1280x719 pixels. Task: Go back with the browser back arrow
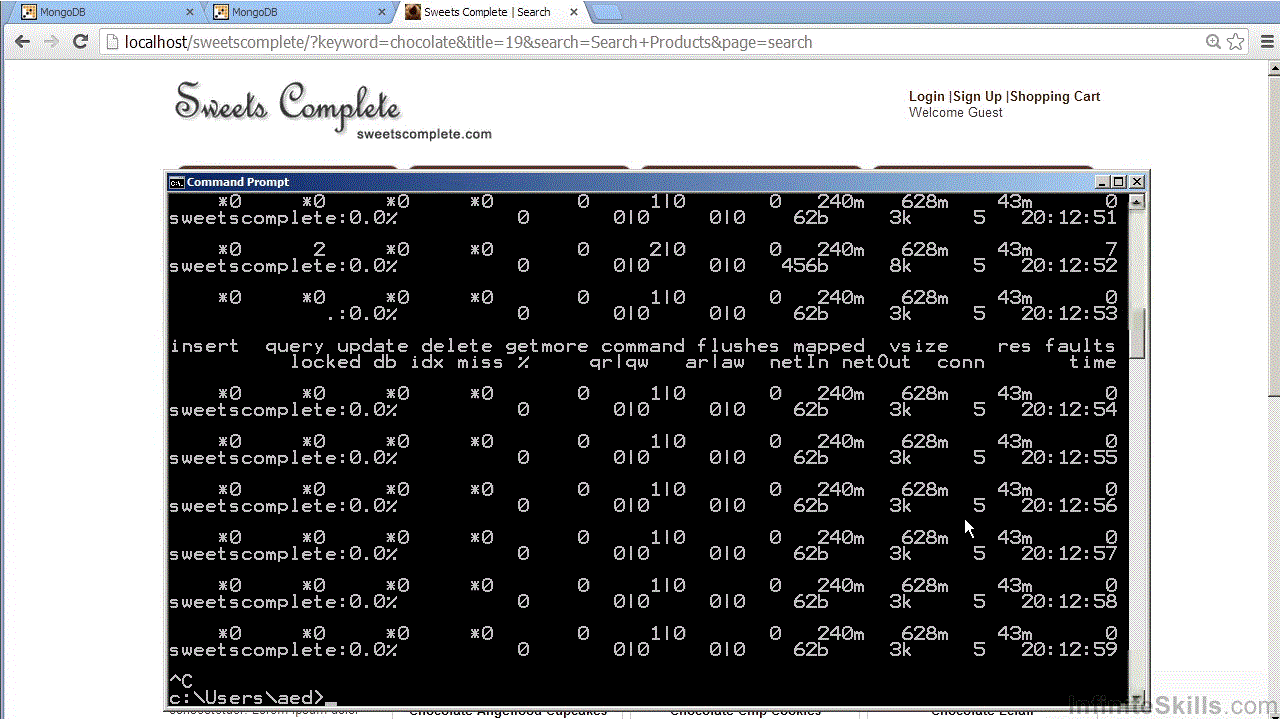click(x=22, y=42)
